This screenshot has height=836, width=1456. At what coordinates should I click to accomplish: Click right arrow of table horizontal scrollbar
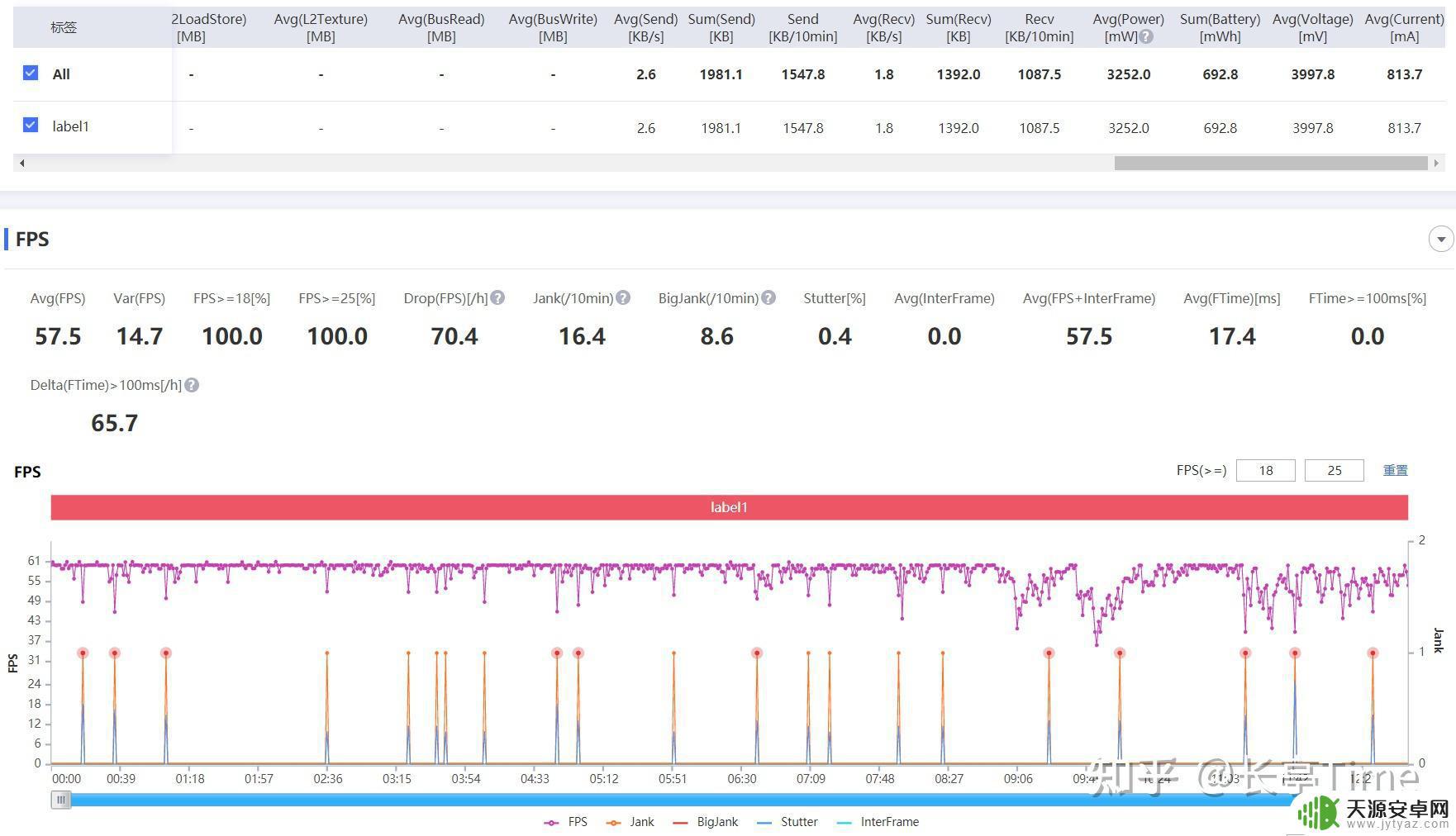[x=1436, y=163]
